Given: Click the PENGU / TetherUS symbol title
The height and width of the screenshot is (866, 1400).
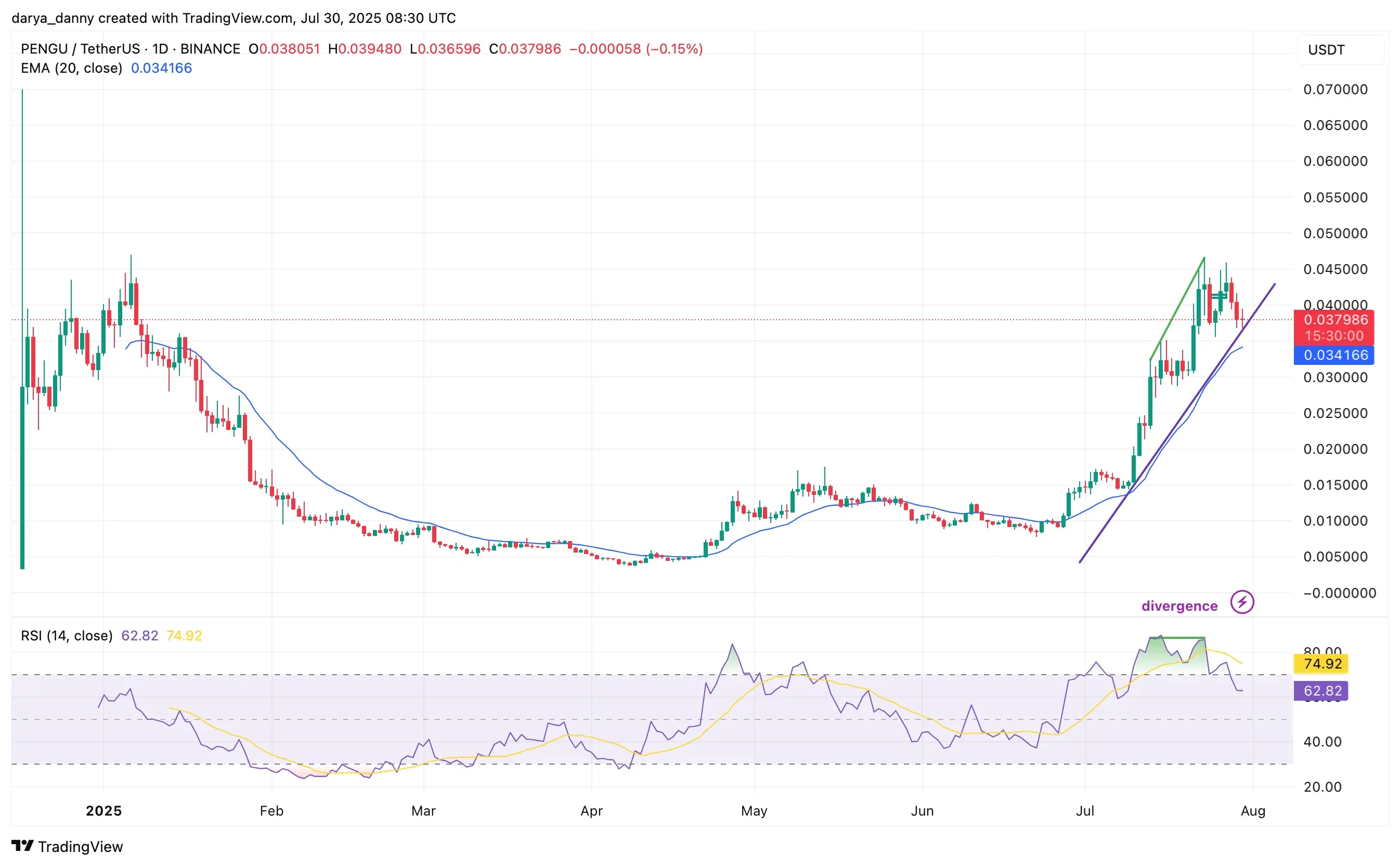Looking at the screenshot, I should coord(130,49).
